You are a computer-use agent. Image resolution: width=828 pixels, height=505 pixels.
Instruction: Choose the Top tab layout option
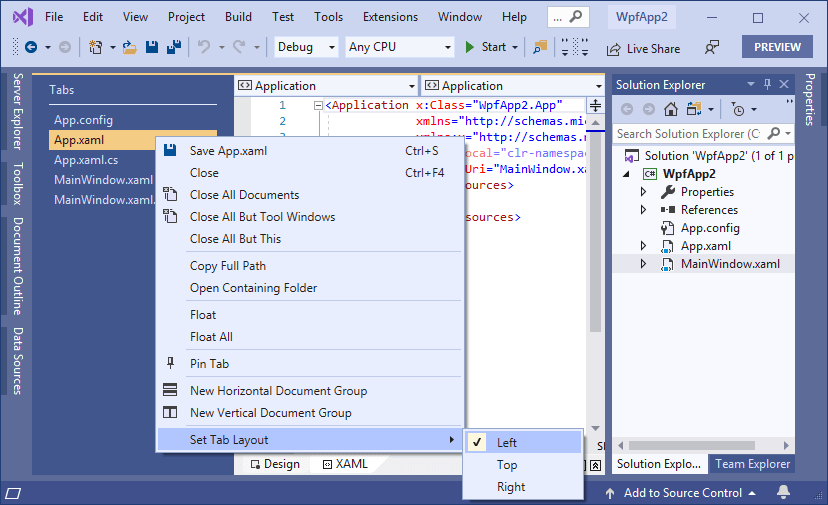pyautogui.click(x=507, y=465)
